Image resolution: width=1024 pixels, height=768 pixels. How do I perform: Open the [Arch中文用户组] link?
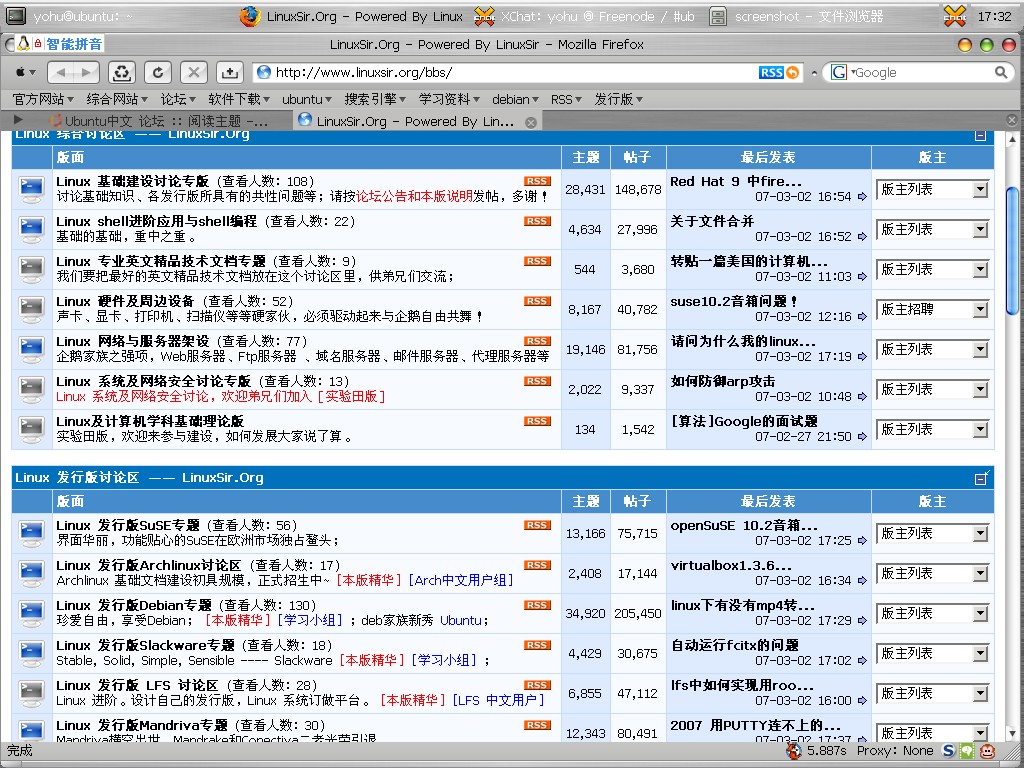coord(461,580)
